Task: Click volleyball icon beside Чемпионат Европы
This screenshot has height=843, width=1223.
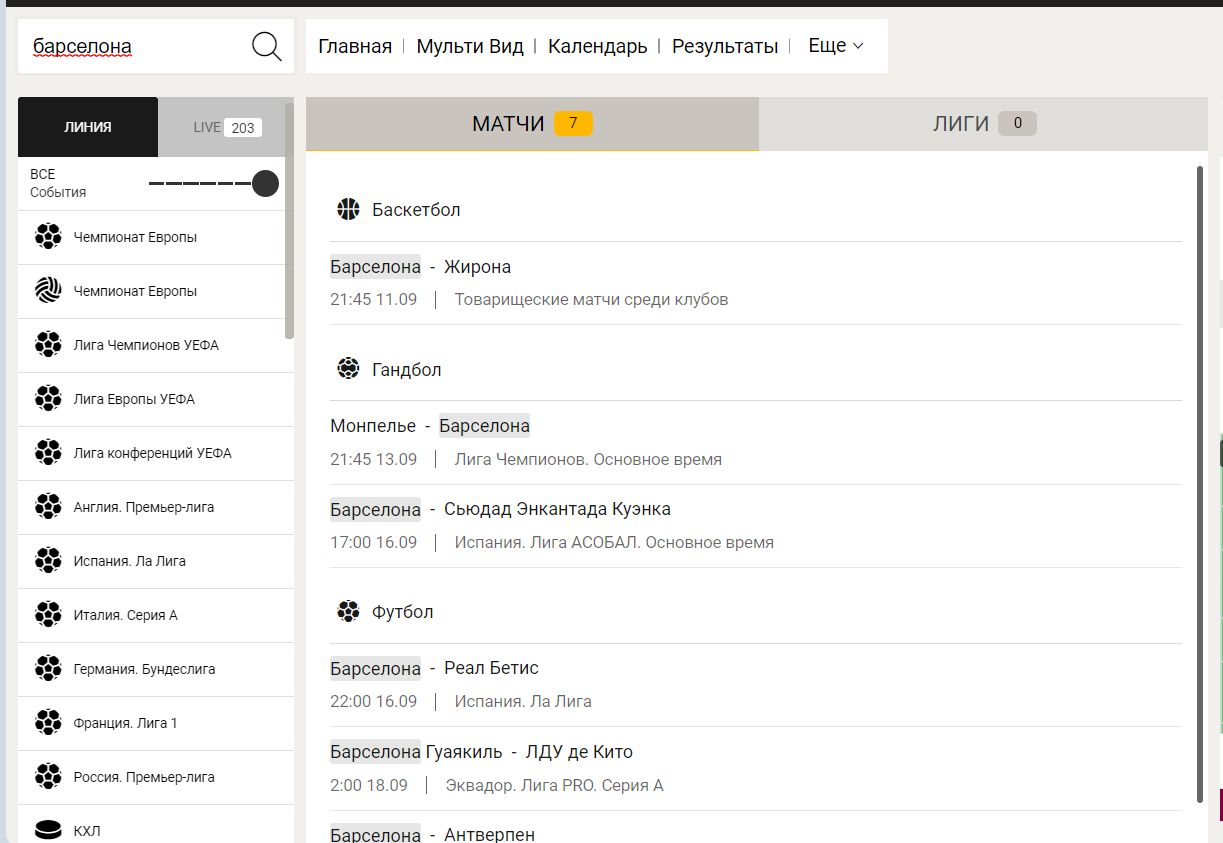Action: coord(48,291)
